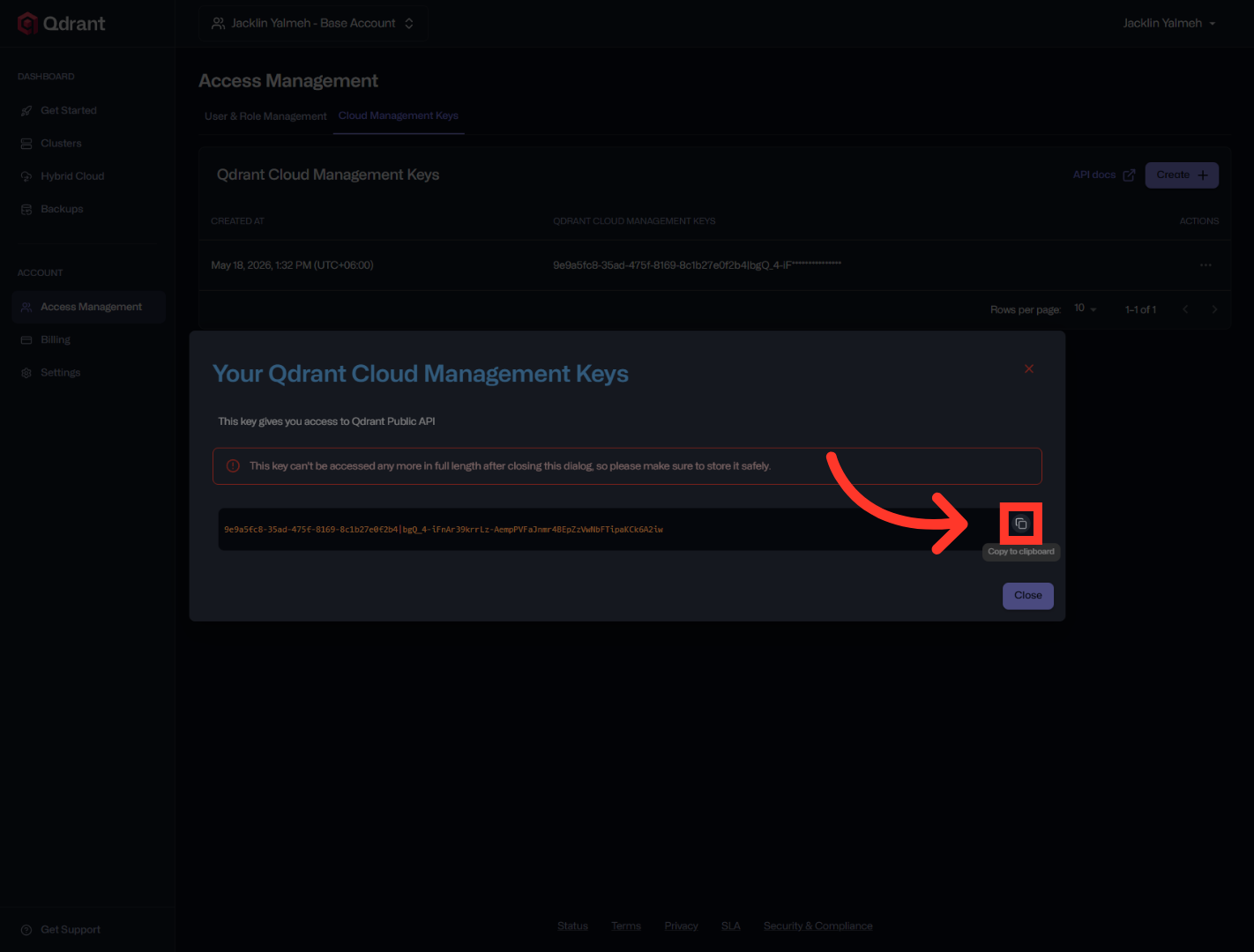Click the Get Support help icon

(x=26, y=930)
